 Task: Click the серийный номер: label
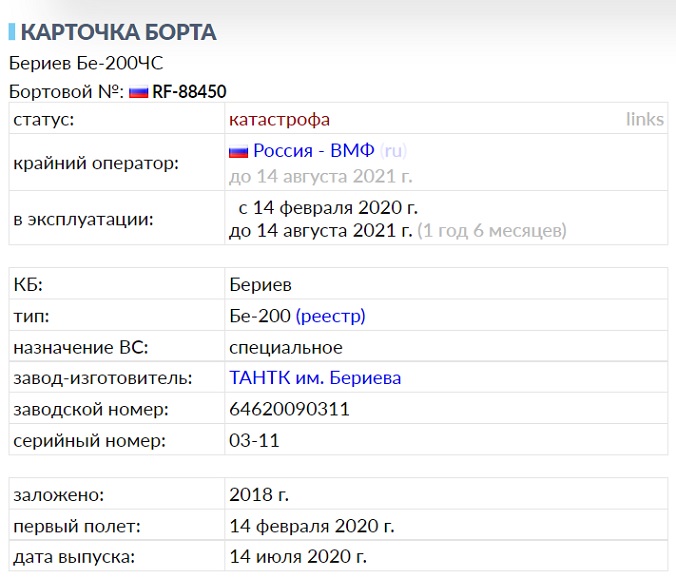(x=90, y=441)
